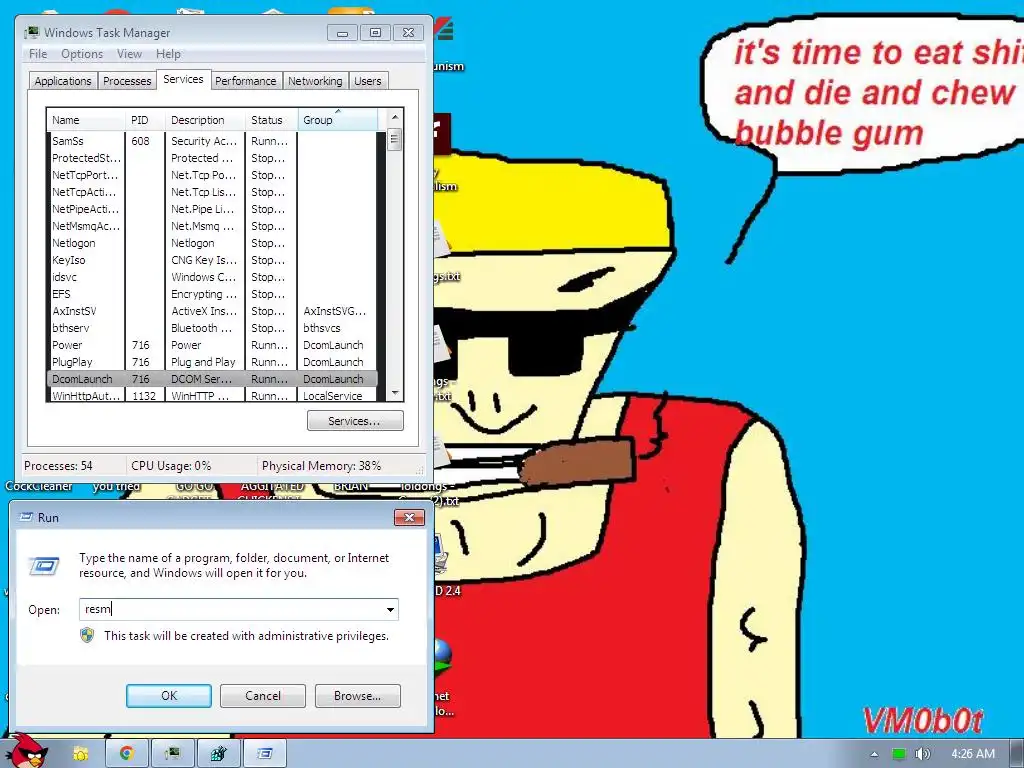The height and width of the screenshot is (768, 1024).
Task: Select the KeyIso service
Action: (69, 260)
